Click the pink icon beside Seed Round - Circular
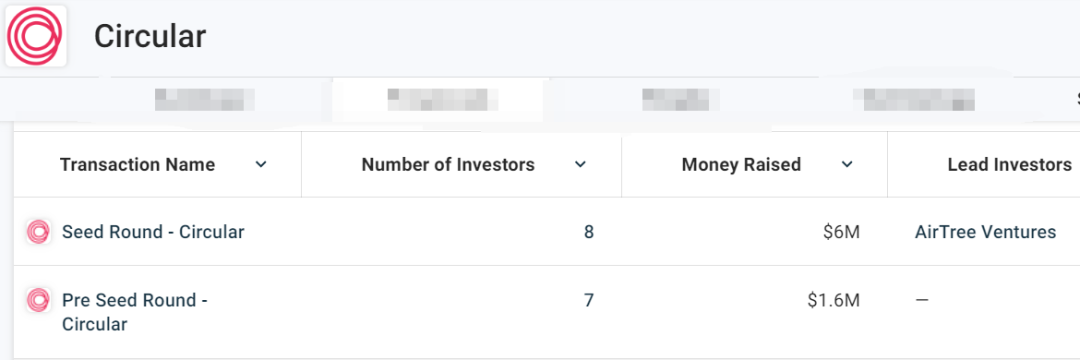This screenshot has width=1080, height=360. tap(38, 233)
